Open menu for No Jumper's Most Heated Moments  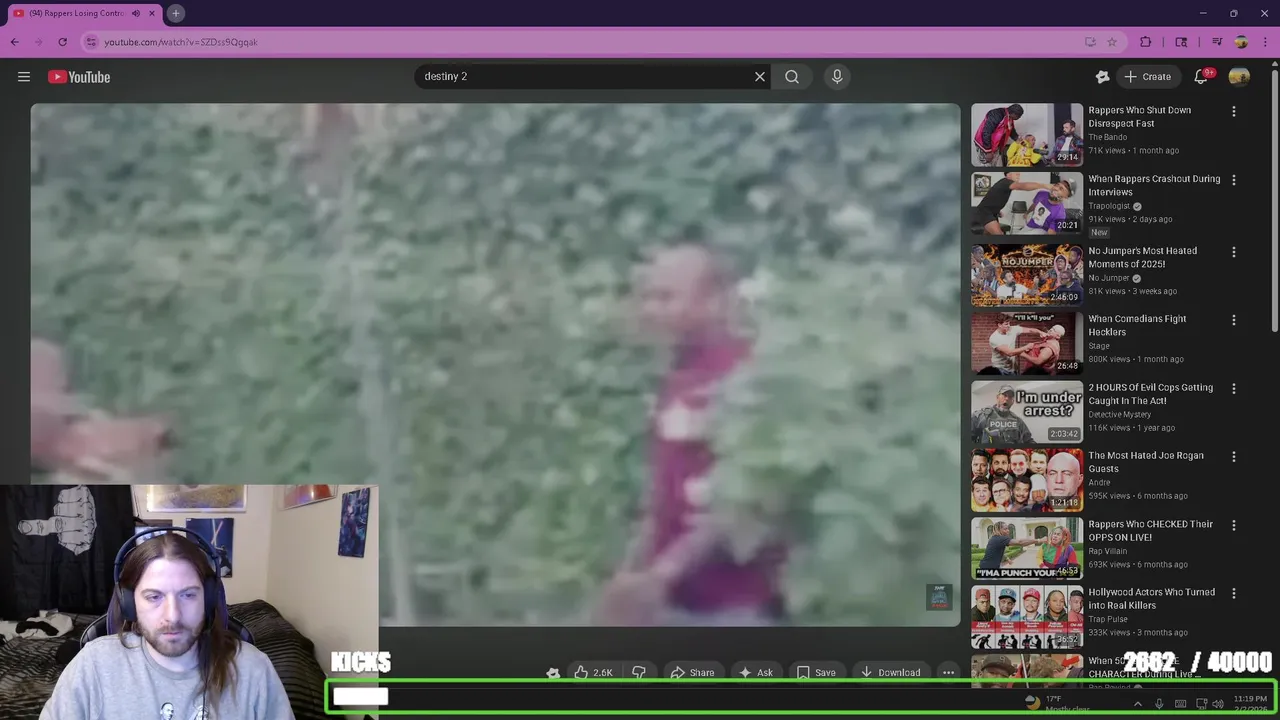tap(1233, 252)
